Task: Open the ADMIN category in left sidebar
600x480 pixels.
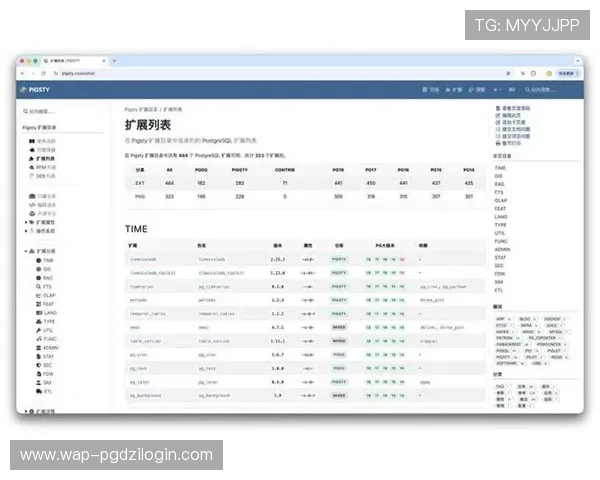Action: (51, 348)
